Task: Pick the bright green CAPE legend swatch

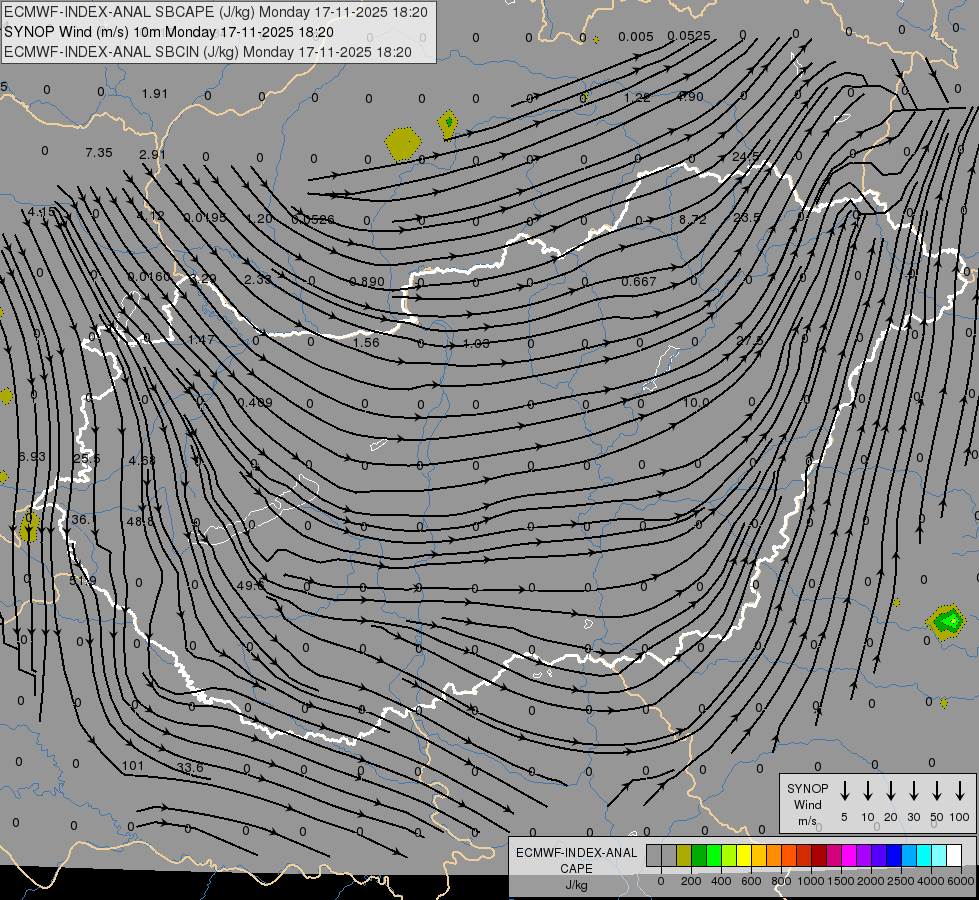Action: coord(714,855)
